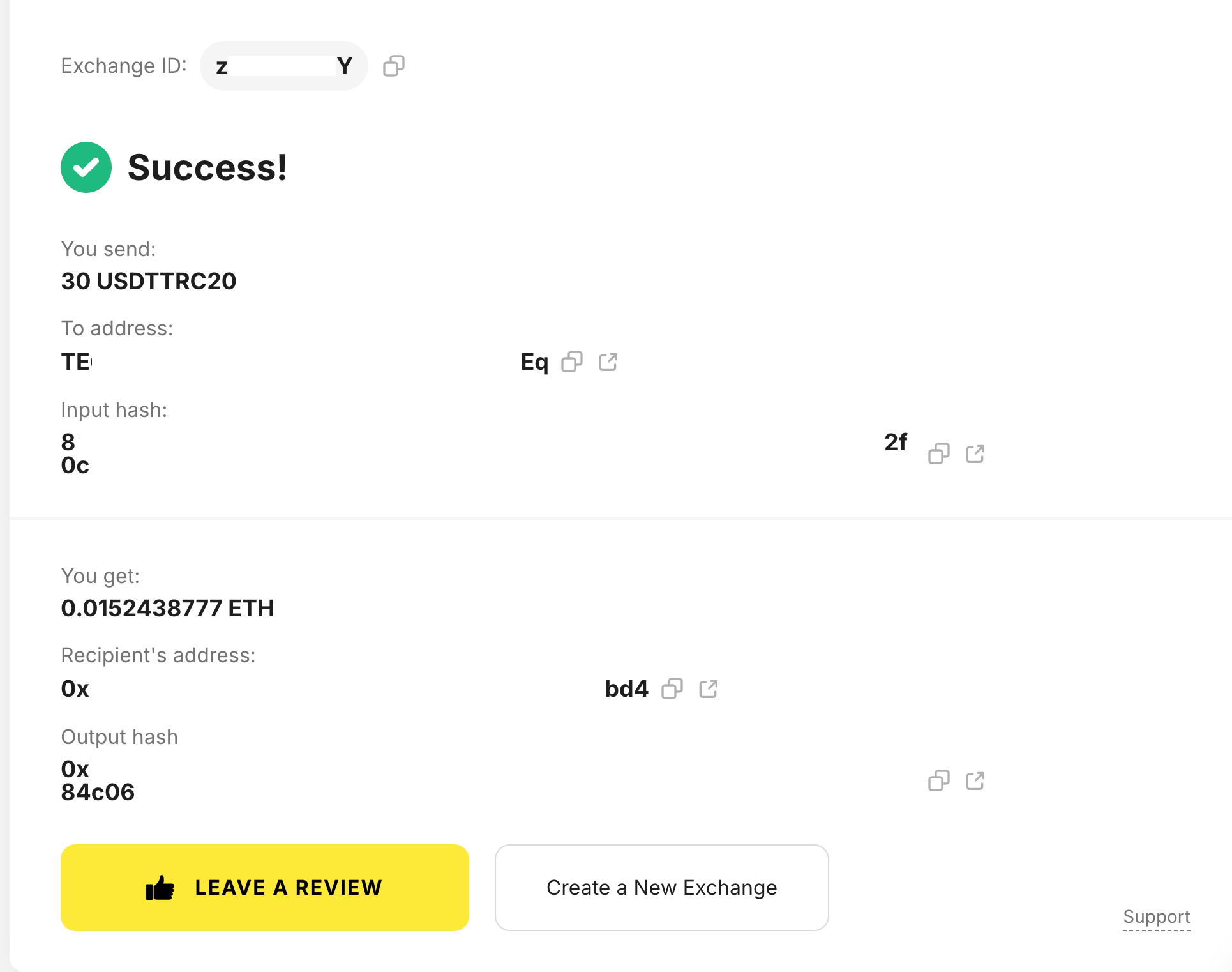Screen dimensions: 1232x972
Task: Copy the Output hash
Action: coord(938,780)
